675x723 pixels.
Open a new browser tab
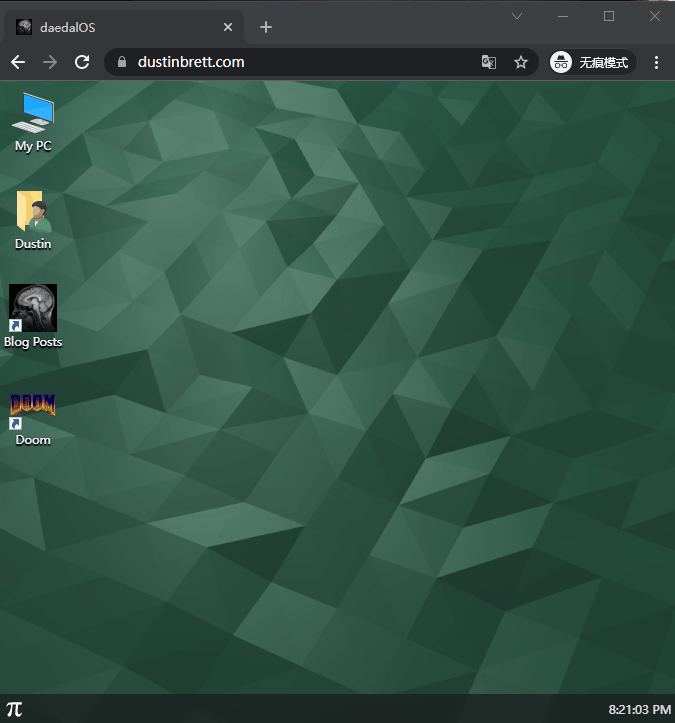(x=265, y=28)
